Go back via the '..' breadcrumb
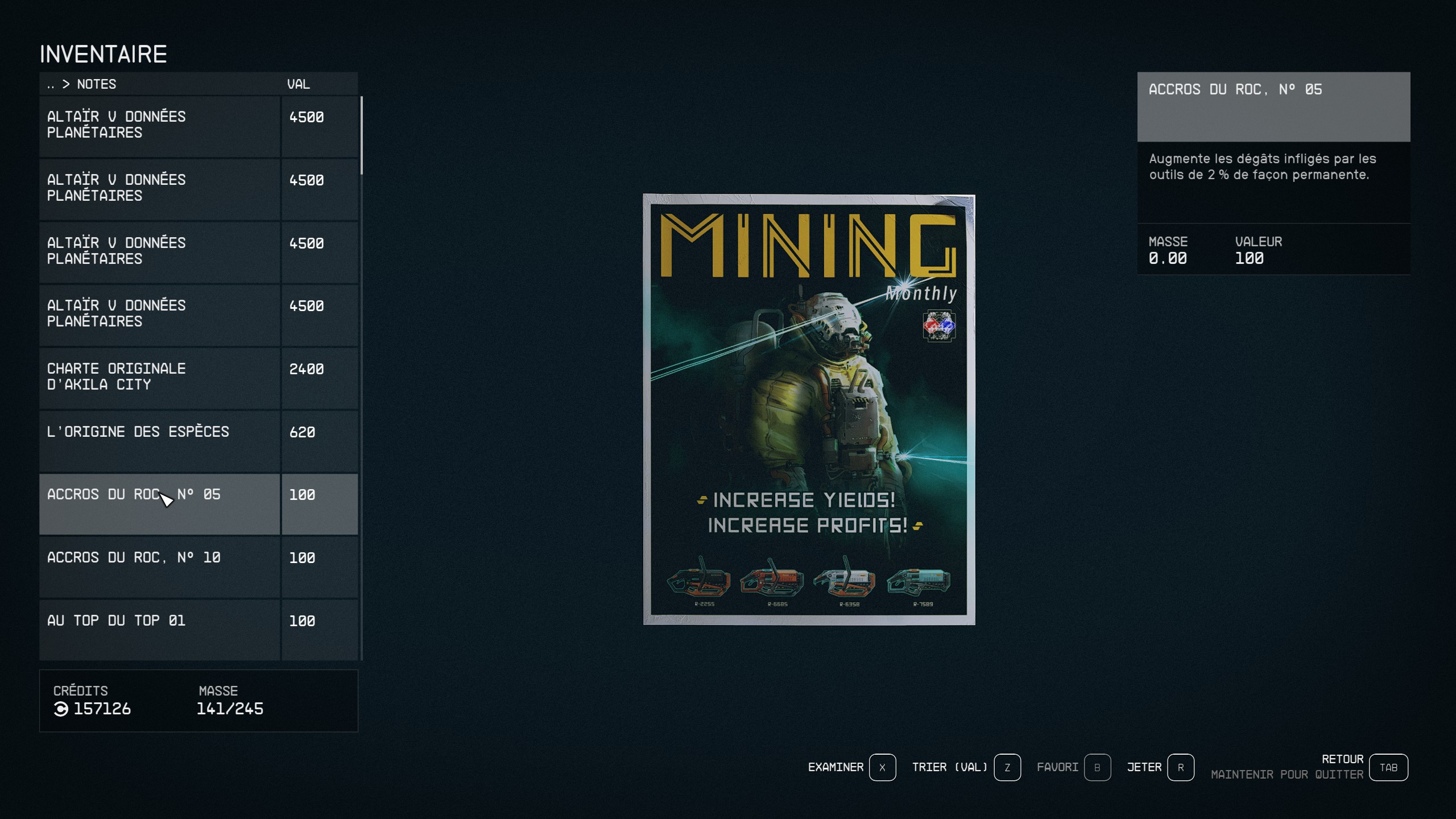 click(x=51, y=84)
